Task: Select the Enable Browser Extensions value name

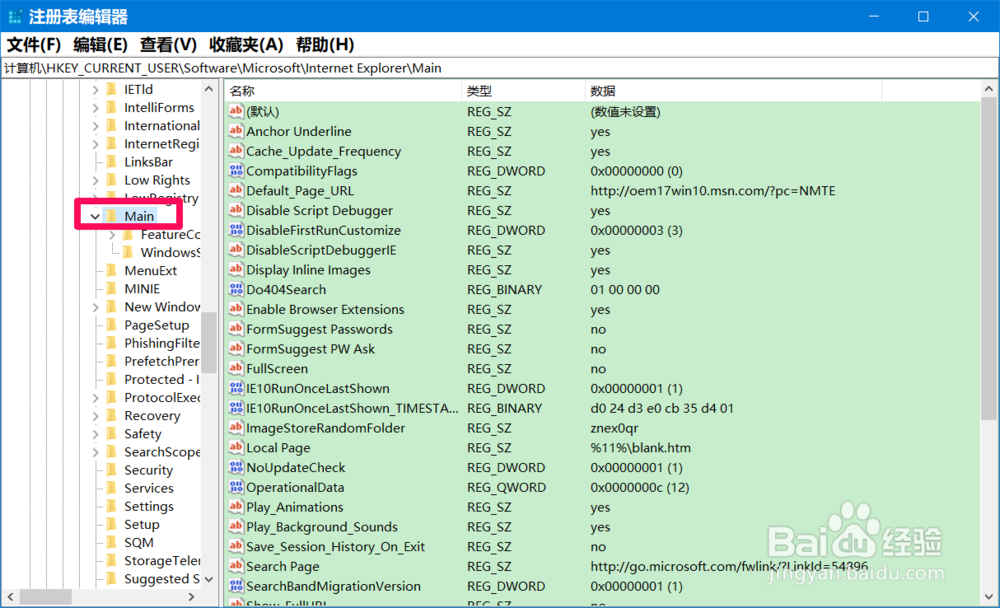Action: [x=325, y=309]
